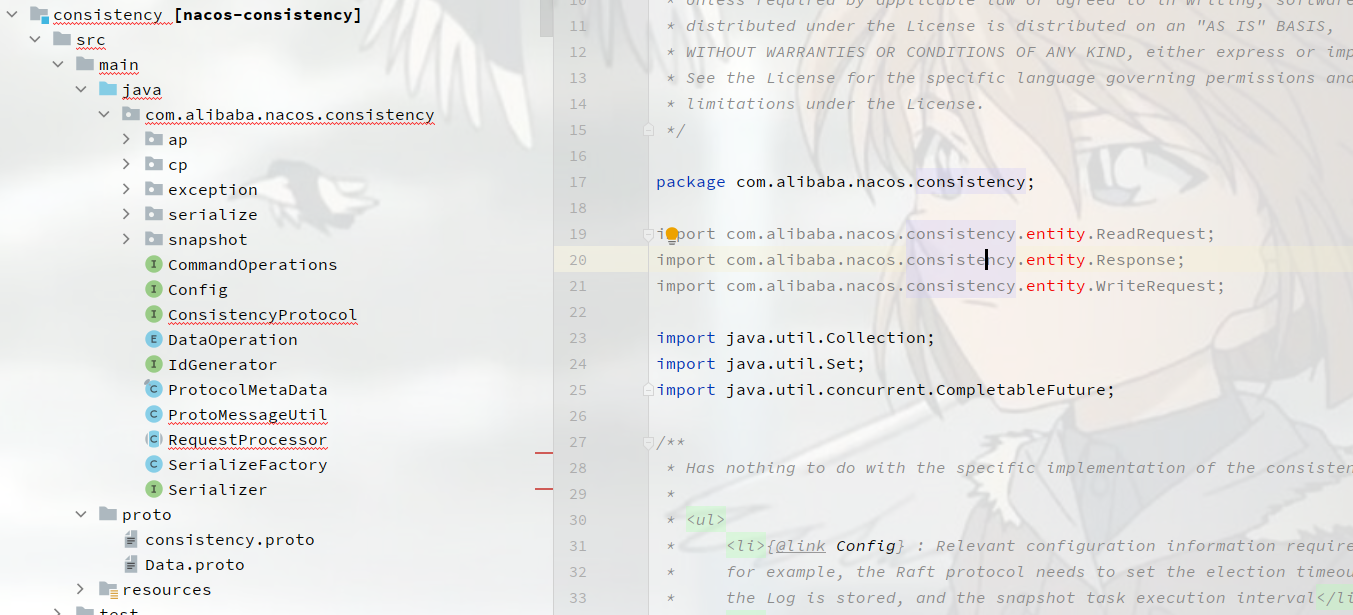Click the SerializeFactory class icon
This screenshot has width=1353, height=615.
pos(153,465)
